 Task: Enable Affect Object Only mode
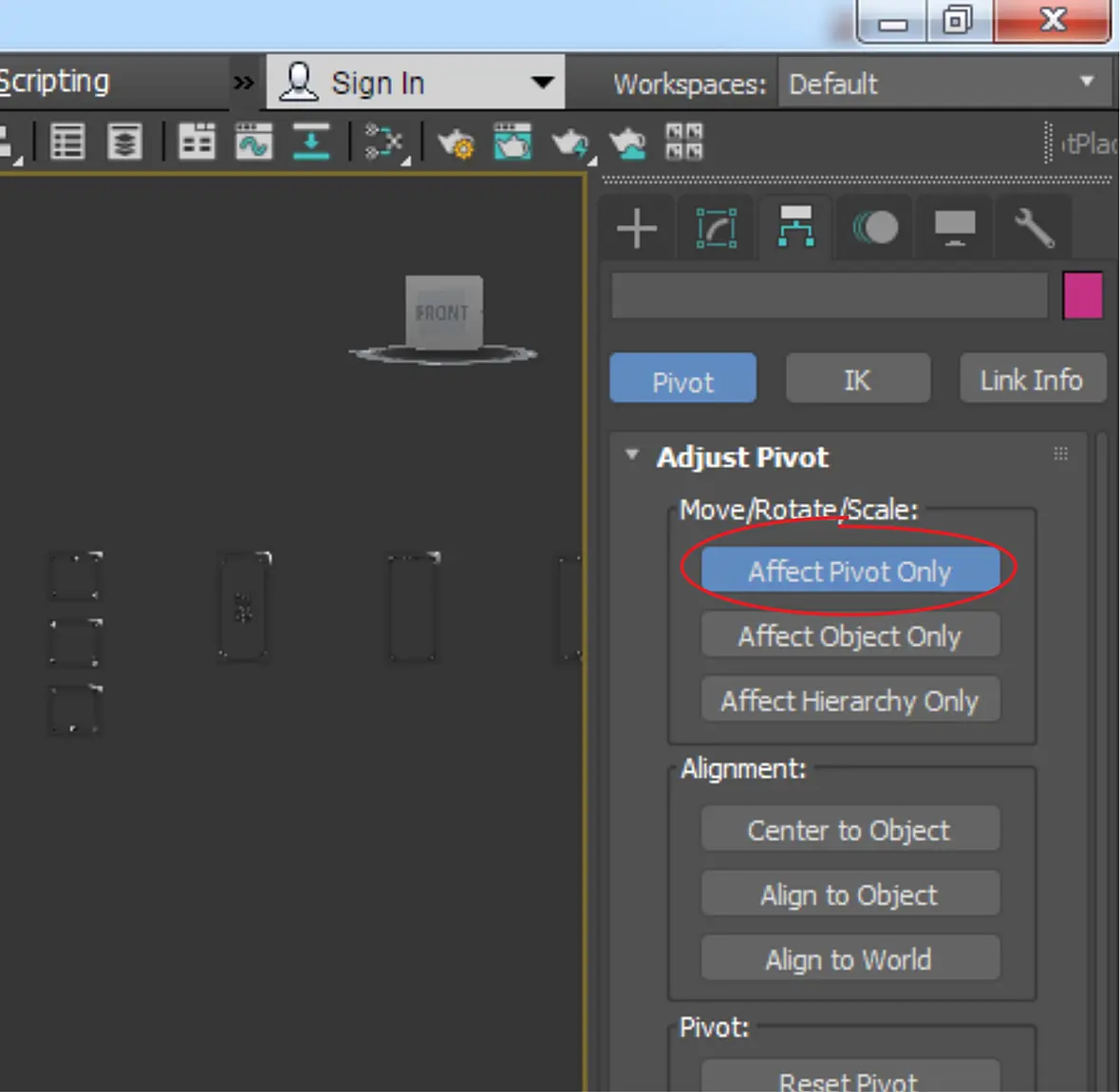click(x=850, y=635)
